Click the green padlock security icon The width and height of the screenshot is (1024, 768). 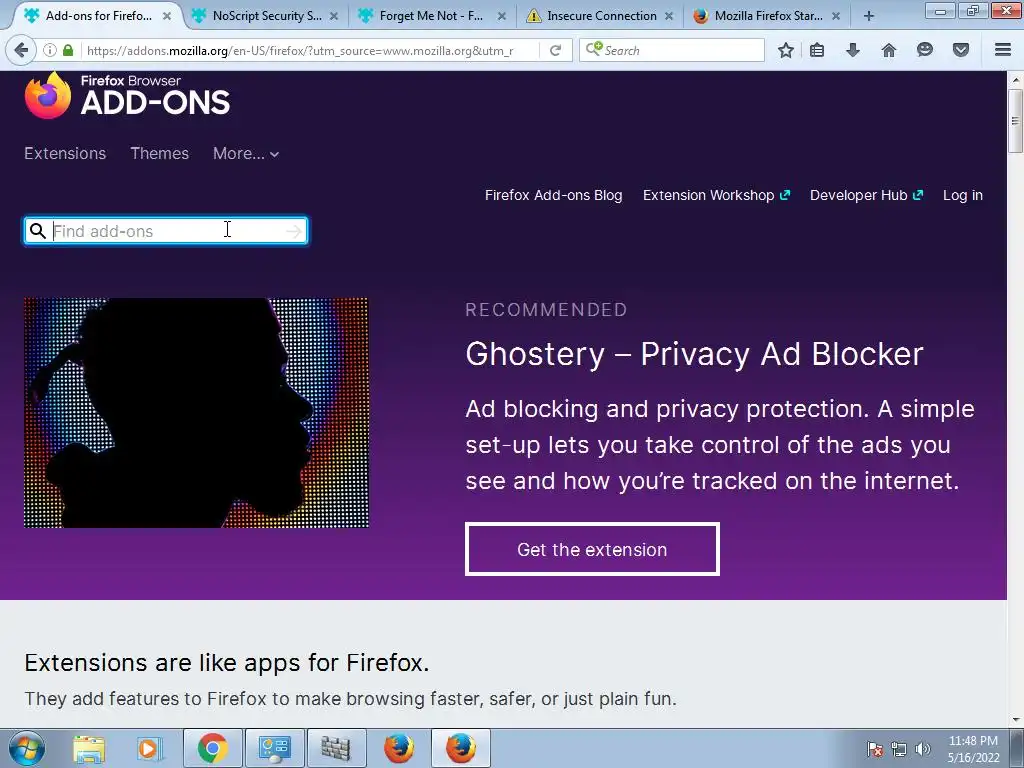[x=68, y=50]
